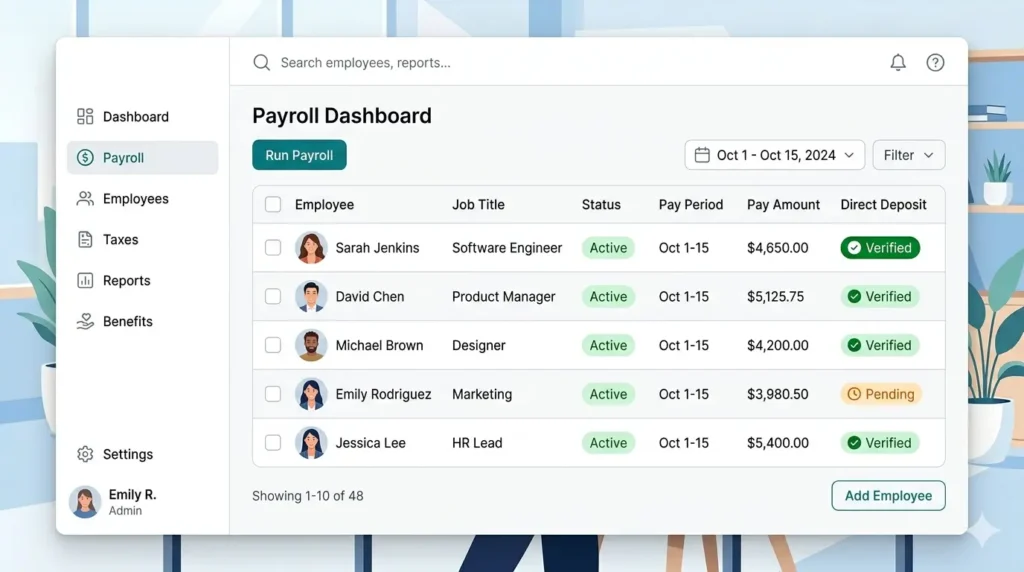The image size is (1024, 572).
Task: Click Jessica Lee's avatar
Action: click(x=311, y=443)
